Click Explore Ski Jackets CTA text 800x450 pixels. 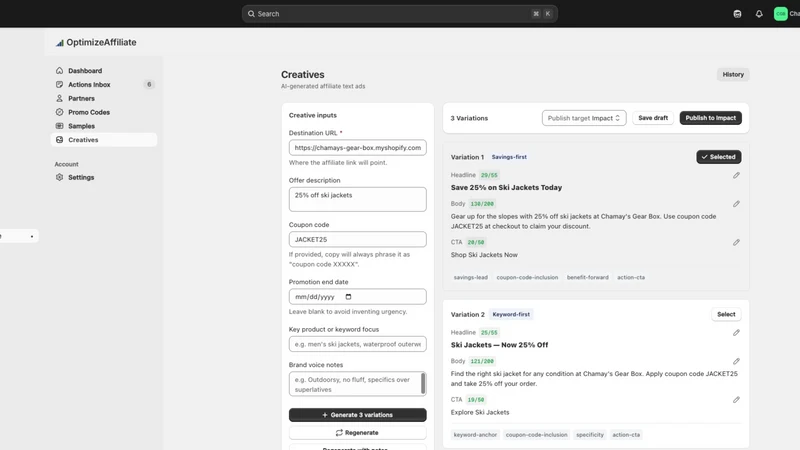(480, 412)
